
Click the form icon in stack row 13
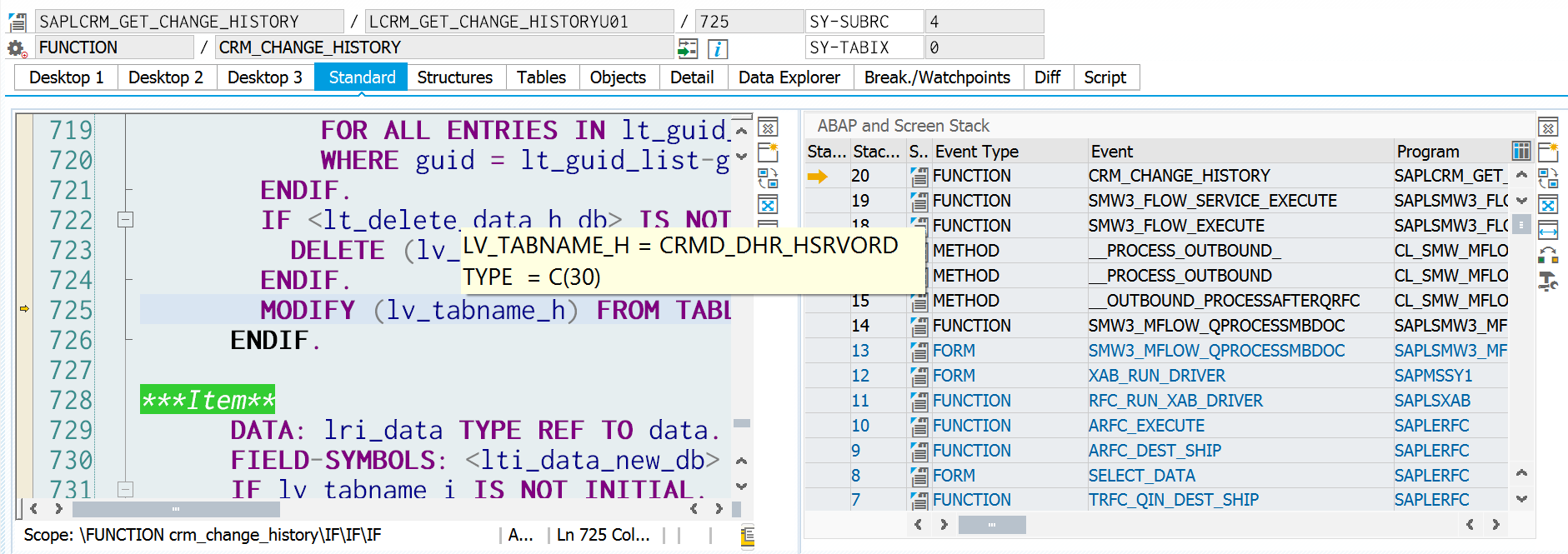pyautogui.click(x=919, y=351)
